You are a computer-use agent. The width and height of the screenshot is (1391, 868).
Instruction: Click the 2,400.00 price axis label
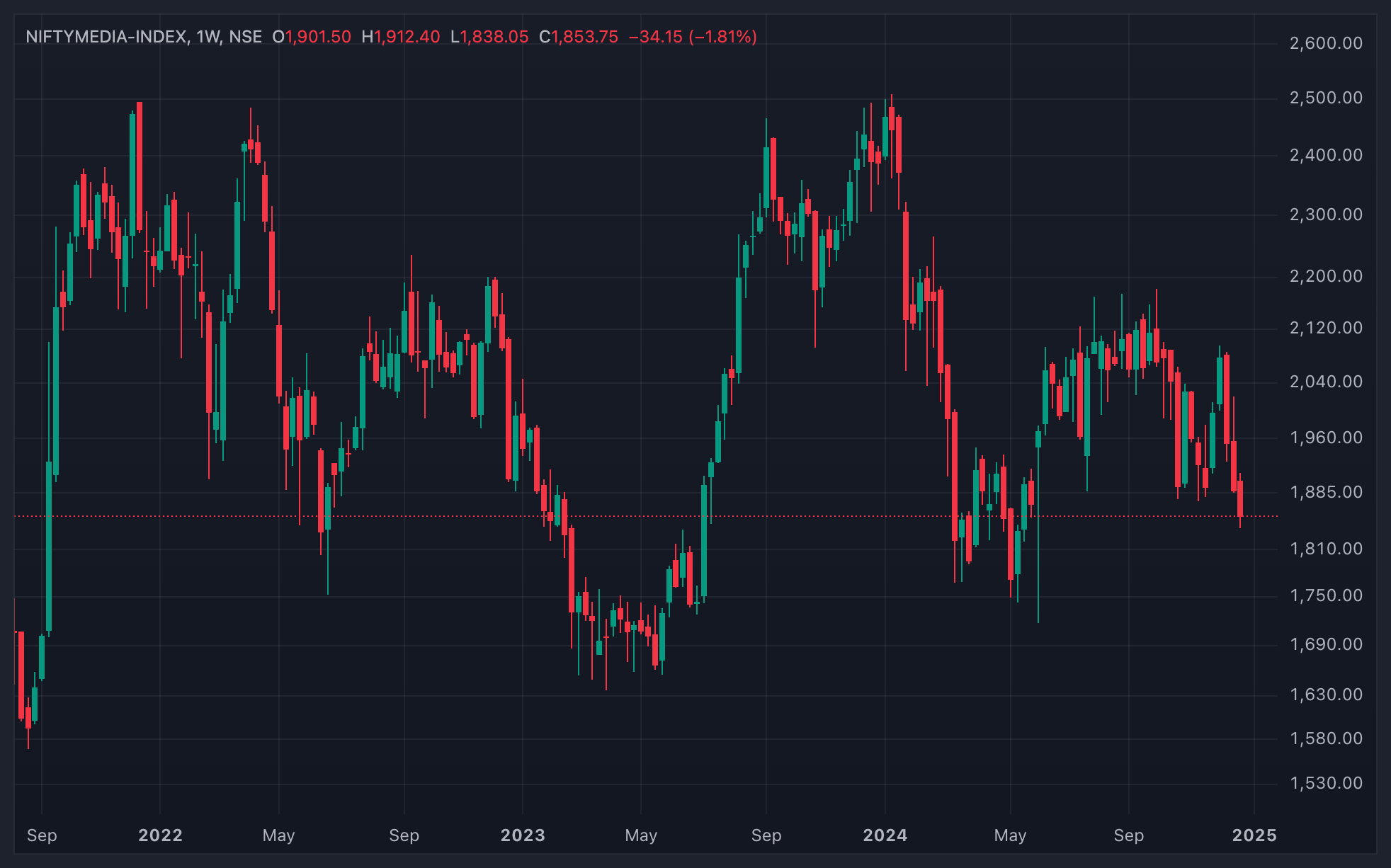coord(1326,155)
